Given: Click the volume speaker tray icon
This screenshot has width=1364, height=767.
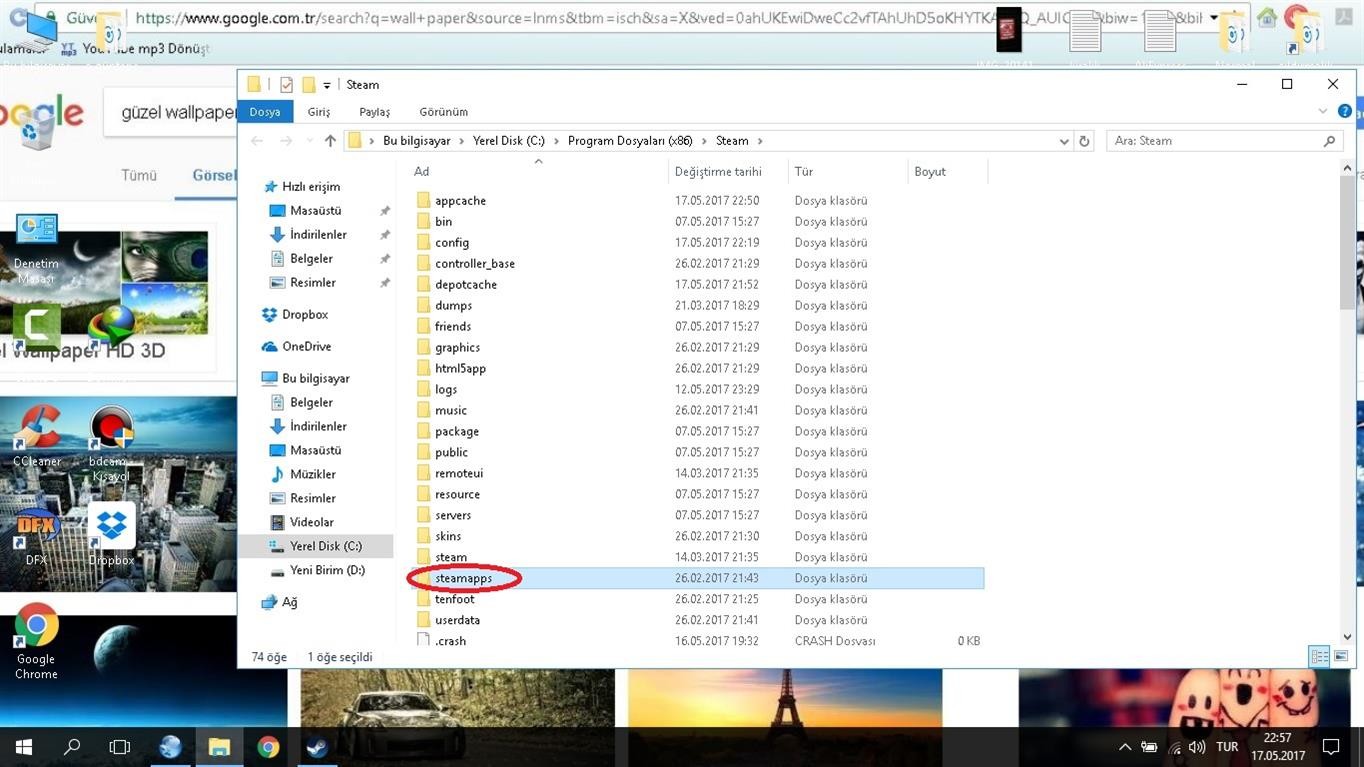Looking at the screenshot, I should coord(1197,747).
